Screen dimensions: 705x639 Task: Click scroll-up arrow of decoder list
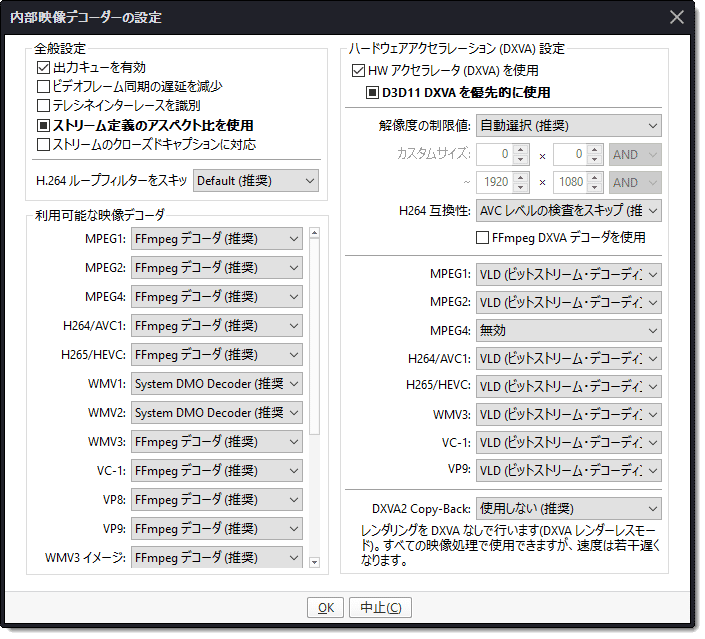tap(315, 233)
